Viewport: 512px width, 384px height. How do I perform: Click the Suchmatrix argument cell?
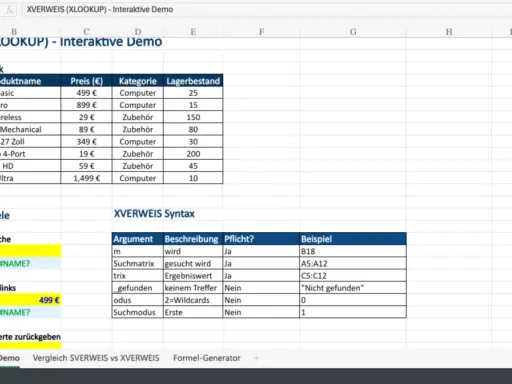[x=138, y=264]
